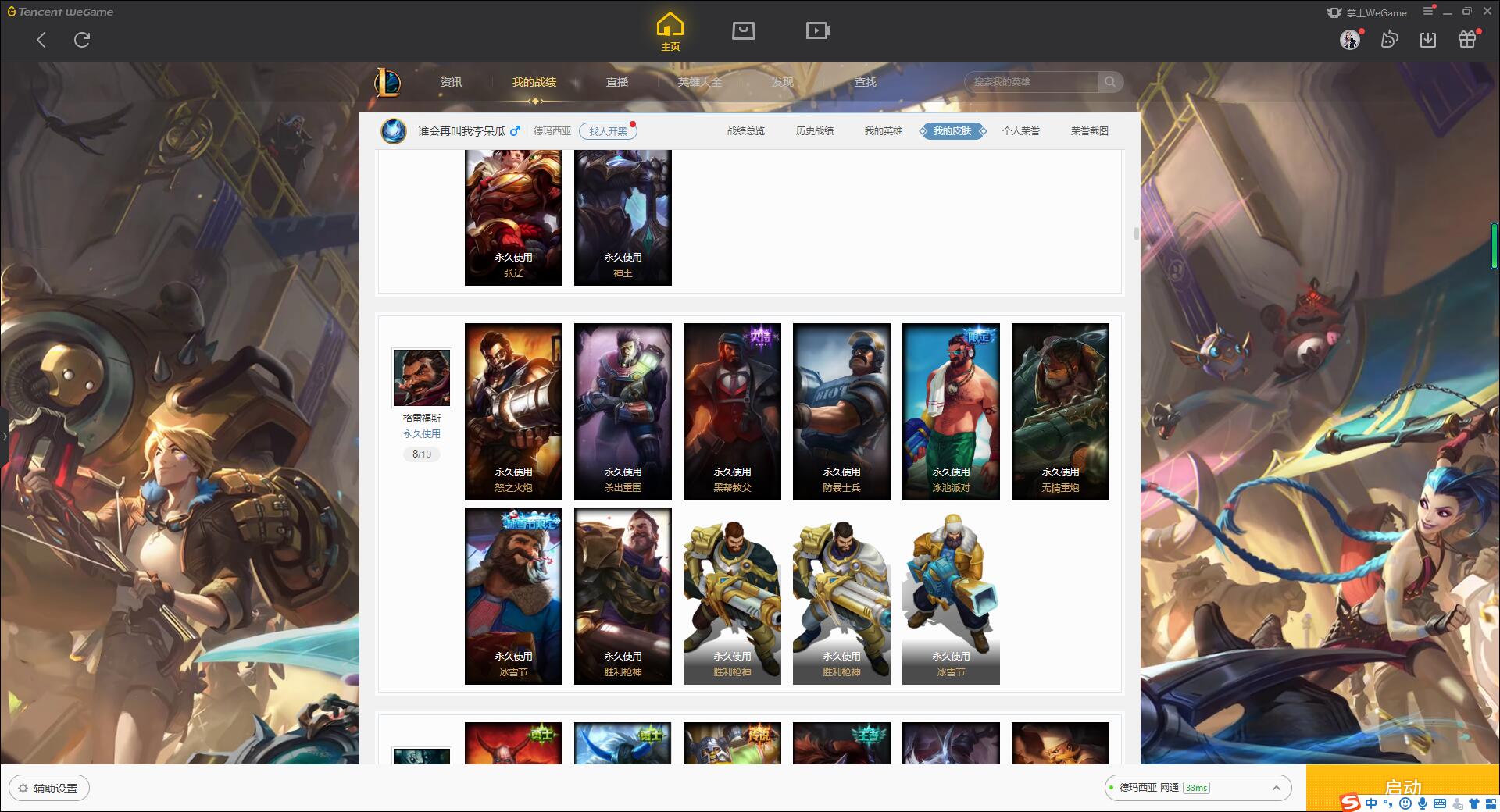This screenshot has height=812, width=1500.
Task: Open Sogou input method S icon
Action: click(1350, 802)
